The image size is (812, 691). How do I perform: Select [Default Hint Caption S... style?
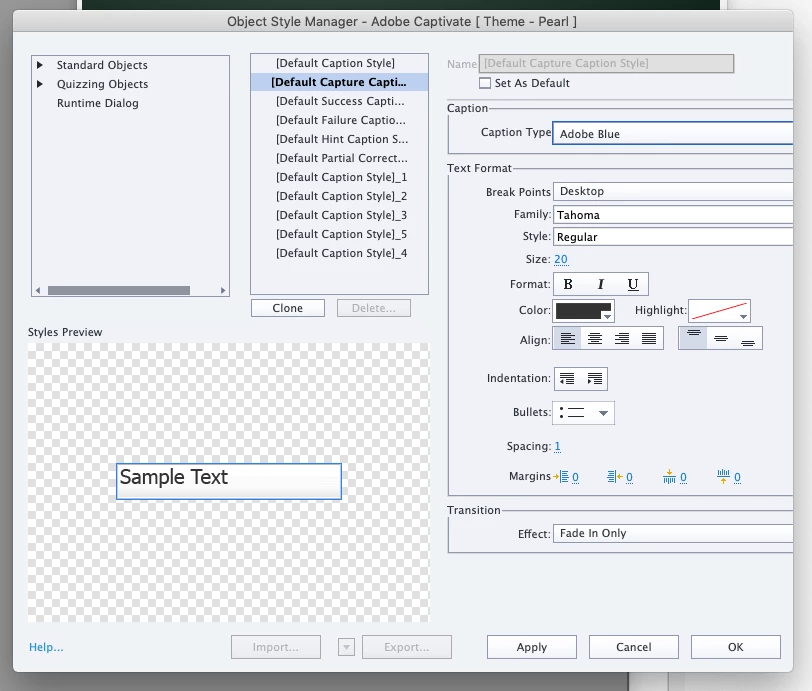coord(339,139)
